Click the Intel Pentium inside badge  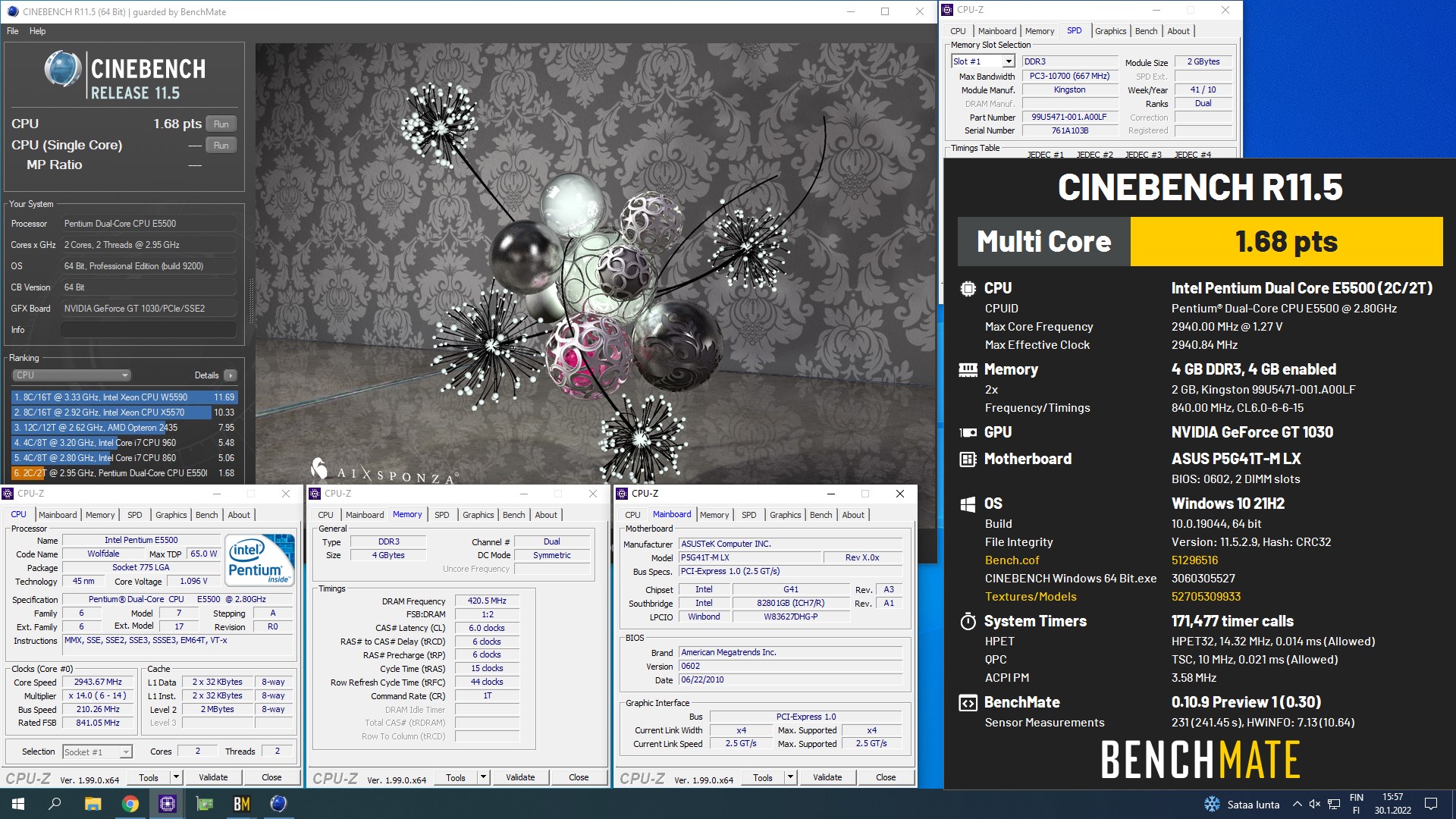[260, 560]
